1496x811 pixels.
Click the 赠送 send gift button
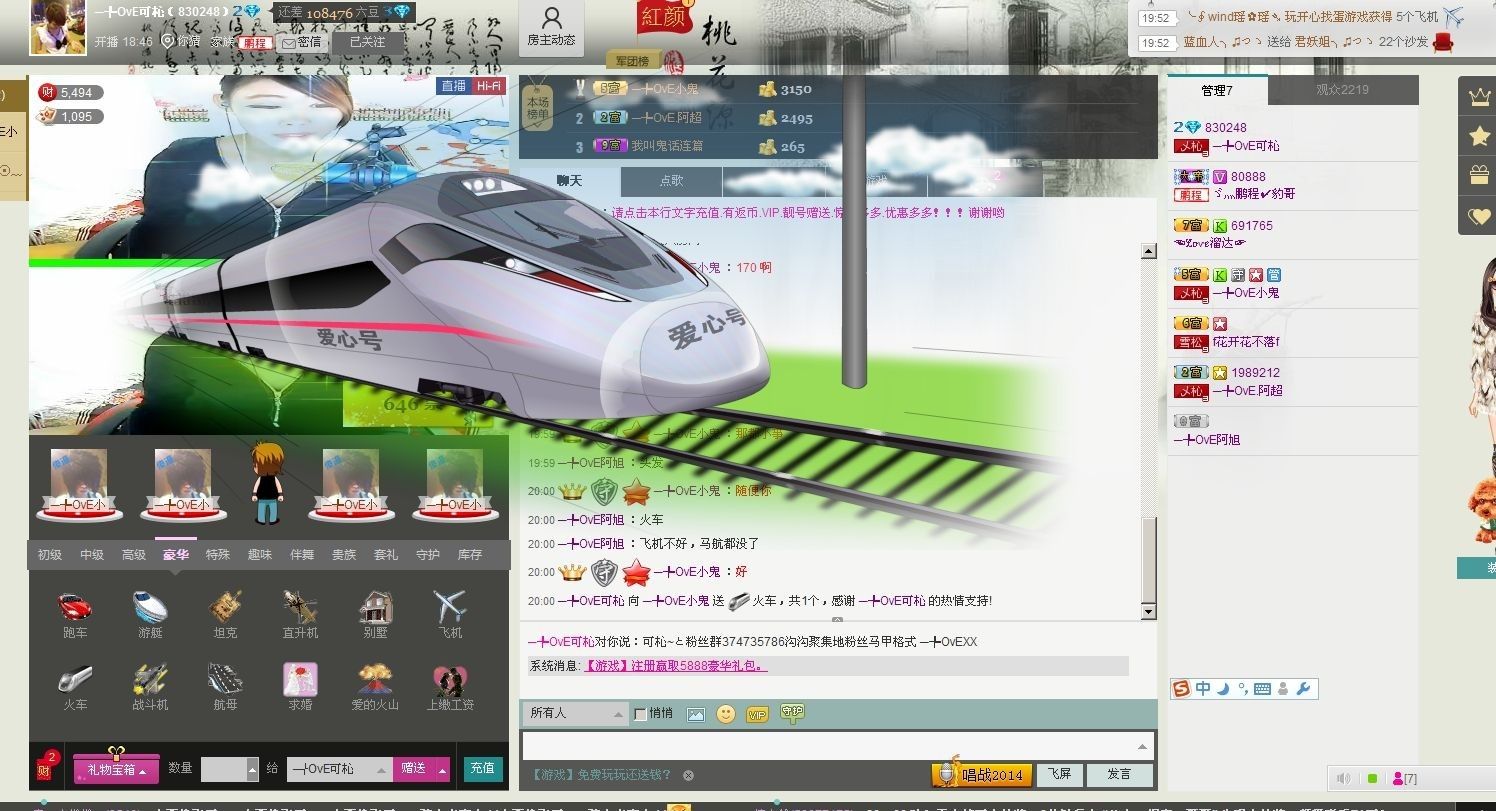[414, 768]
